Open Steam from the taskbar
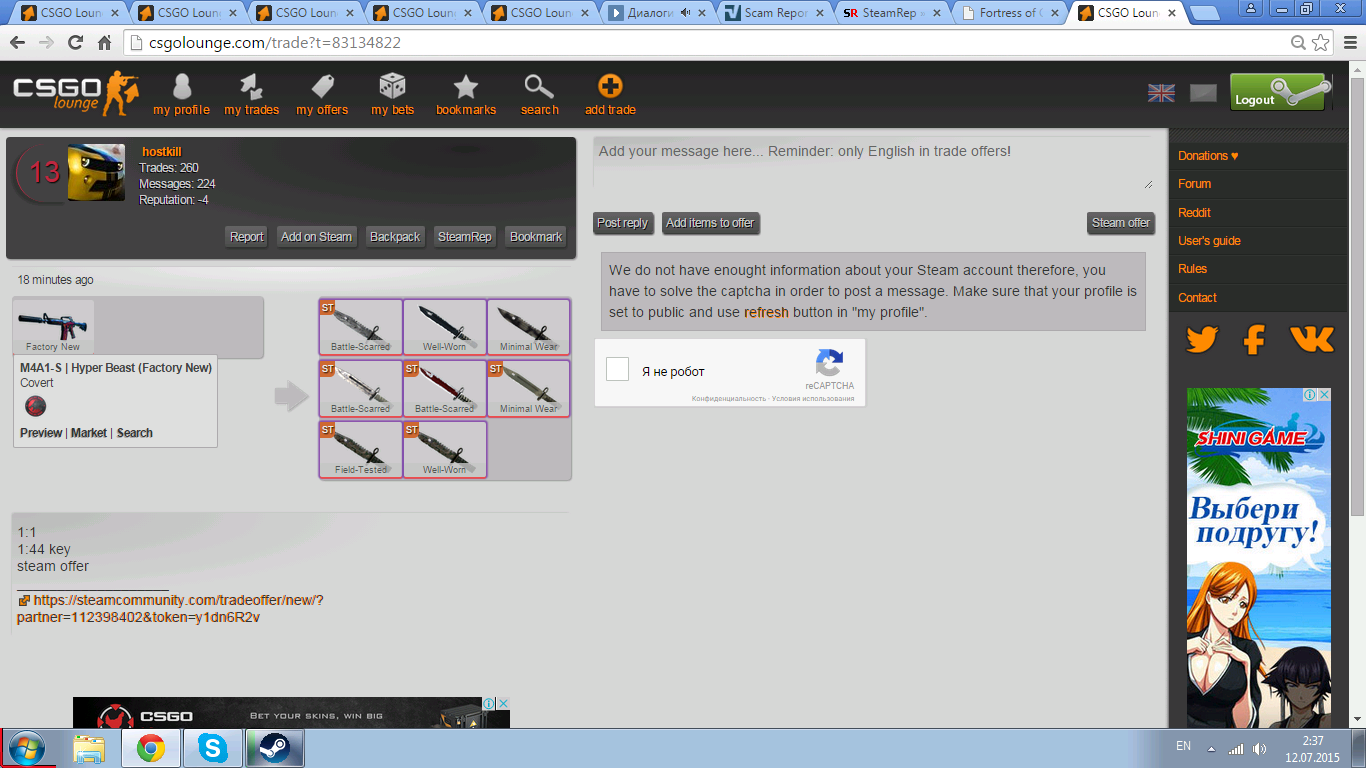 tap(274, 748)
